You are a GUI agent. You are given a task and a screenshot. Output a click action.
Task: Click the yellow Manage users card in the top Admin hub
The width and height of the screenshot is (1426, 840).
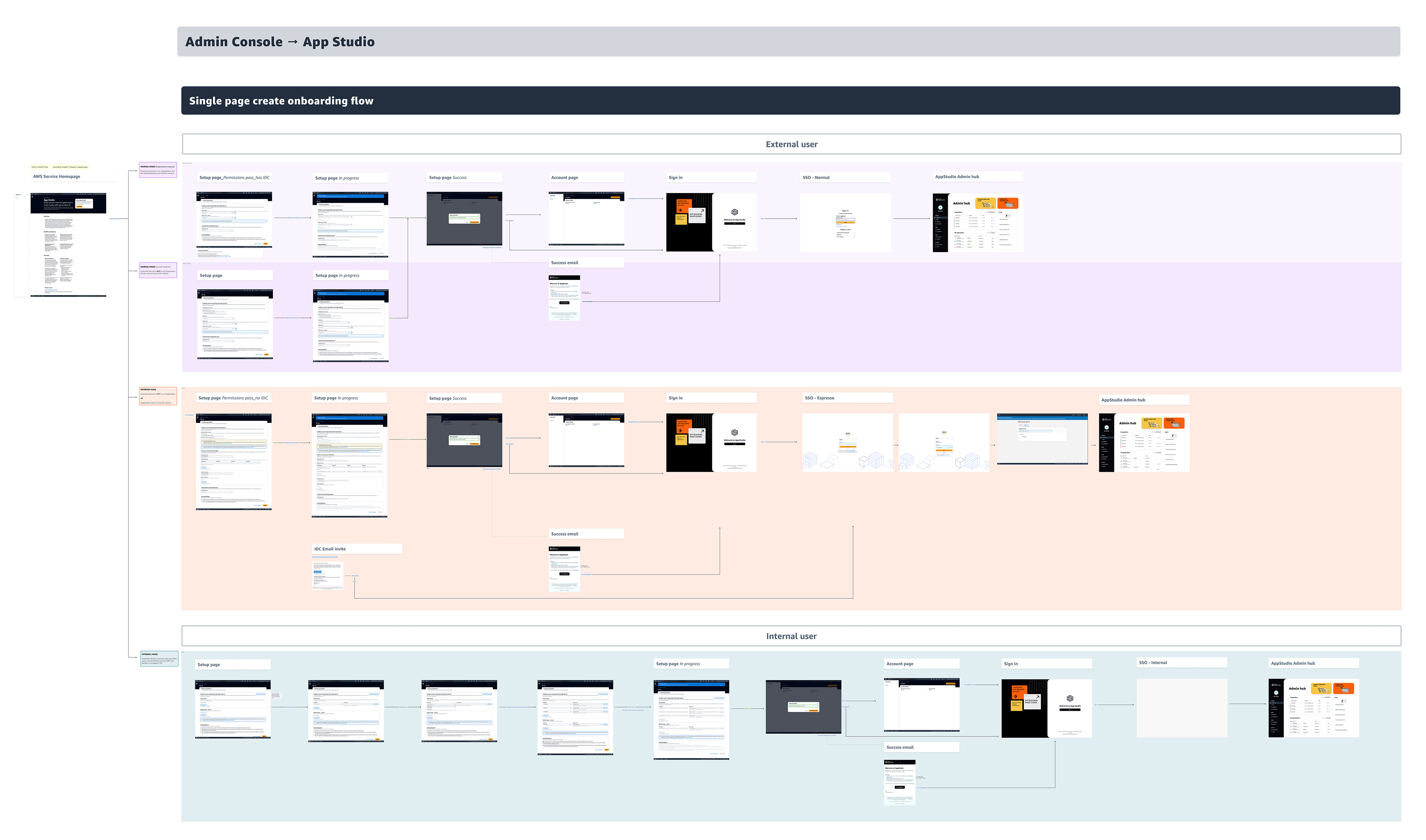986,203
